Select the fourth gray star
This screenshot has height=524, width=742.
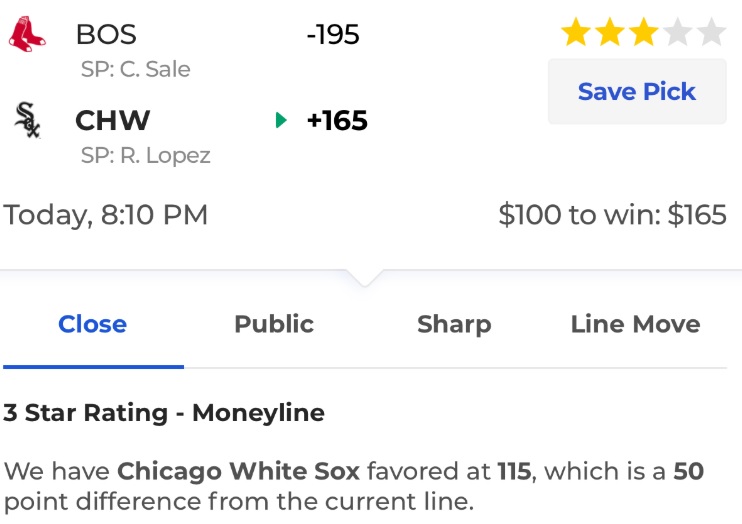(x=678, y=32)
